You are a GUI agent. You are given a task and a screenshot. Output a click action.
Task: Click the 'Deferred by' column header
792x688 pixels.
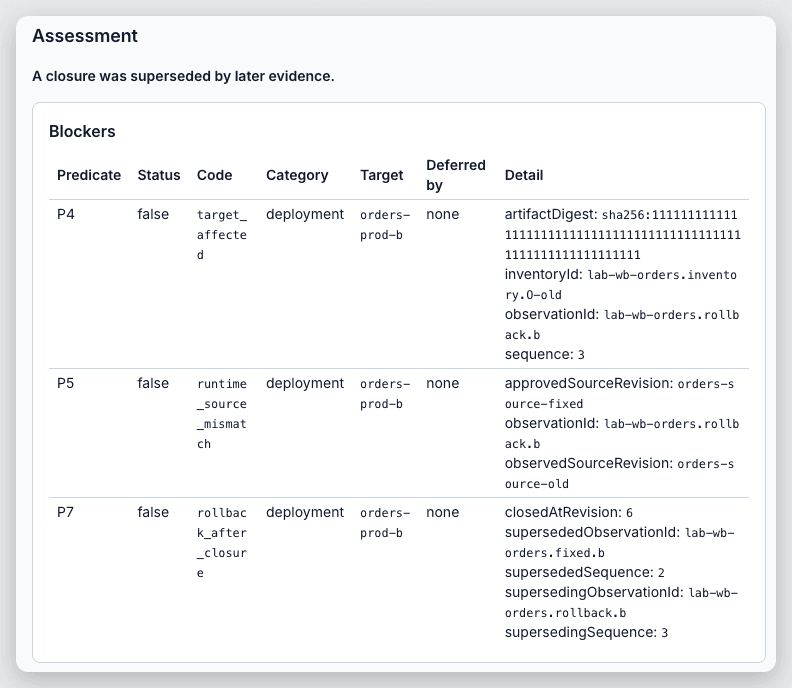coord(456,175)
